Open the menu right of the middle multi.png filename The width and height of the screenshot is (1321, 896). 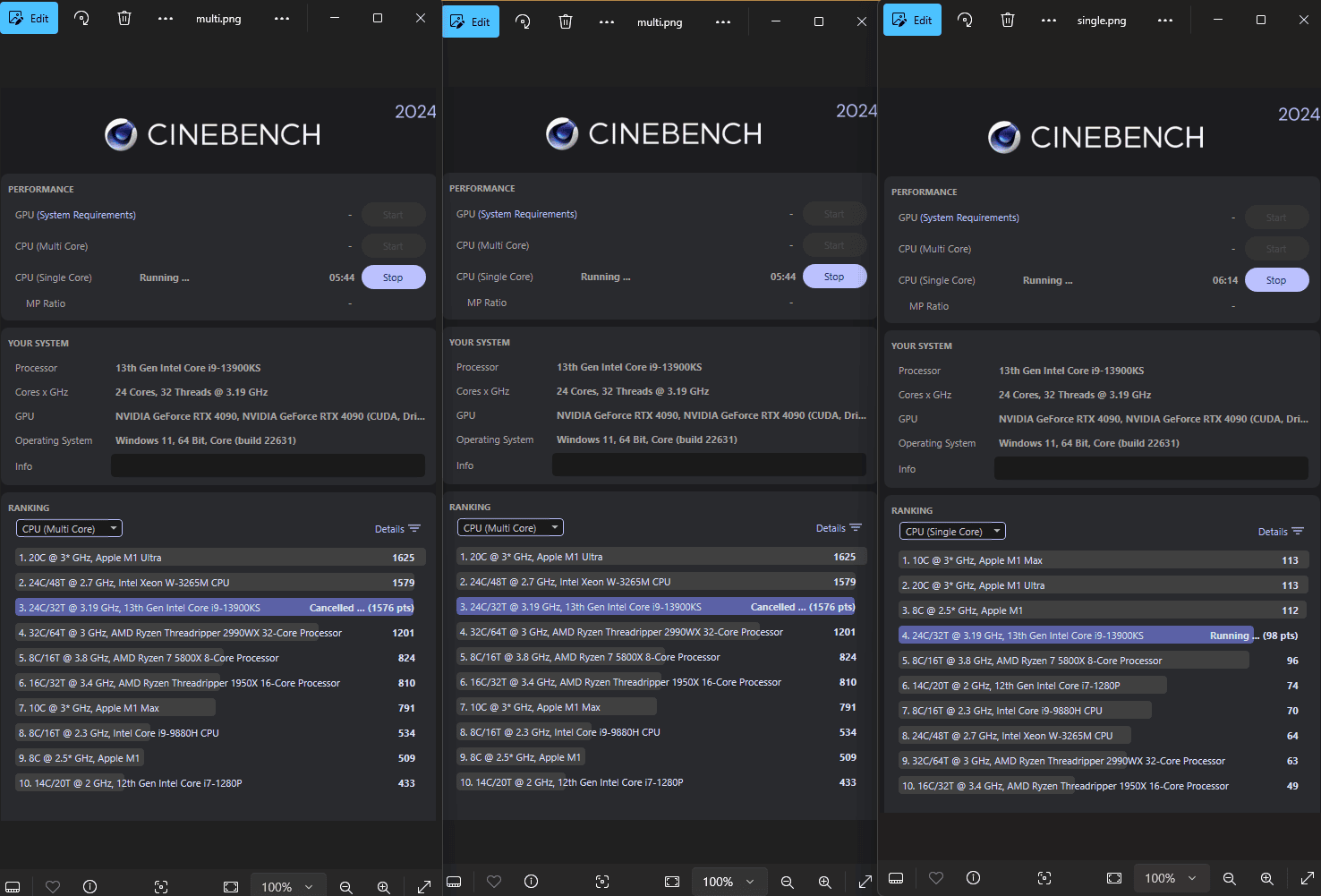(x=723, y=21)
